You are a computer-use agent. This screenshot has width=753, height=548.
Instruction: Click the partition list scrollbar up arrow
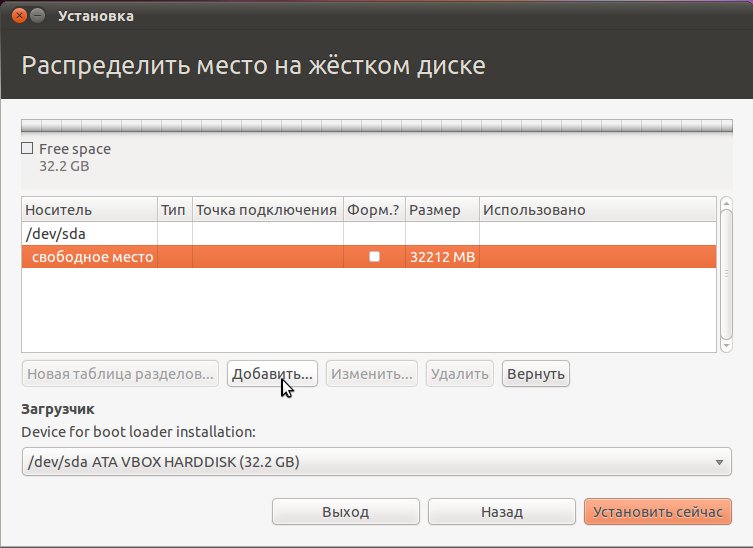[726, 202]
